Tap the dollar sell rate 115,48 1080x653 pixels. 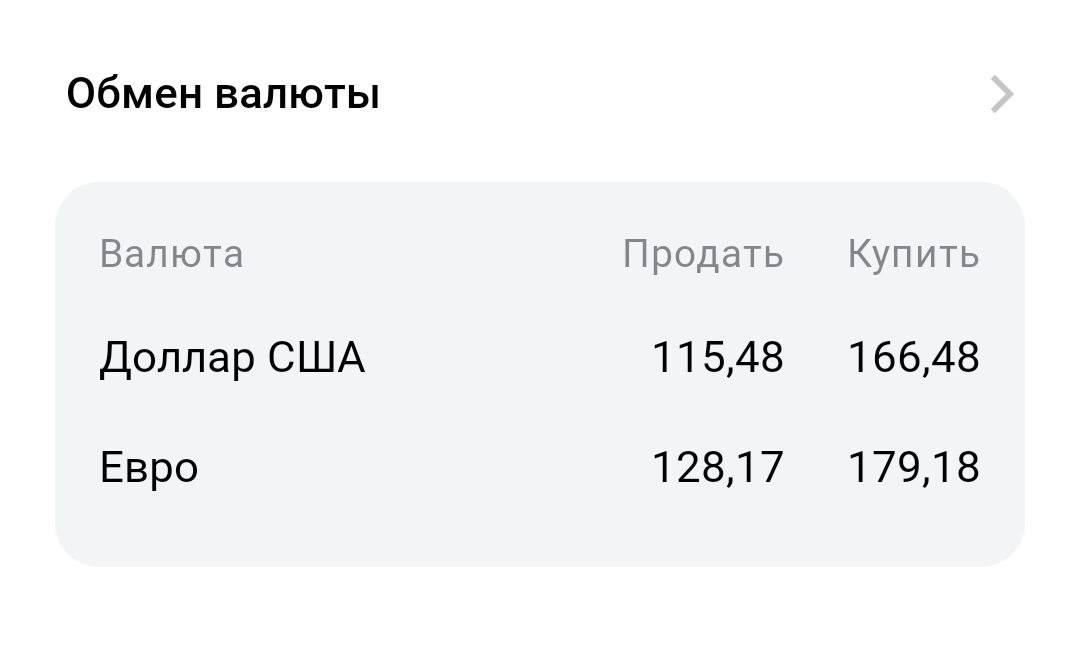point(717,358)
